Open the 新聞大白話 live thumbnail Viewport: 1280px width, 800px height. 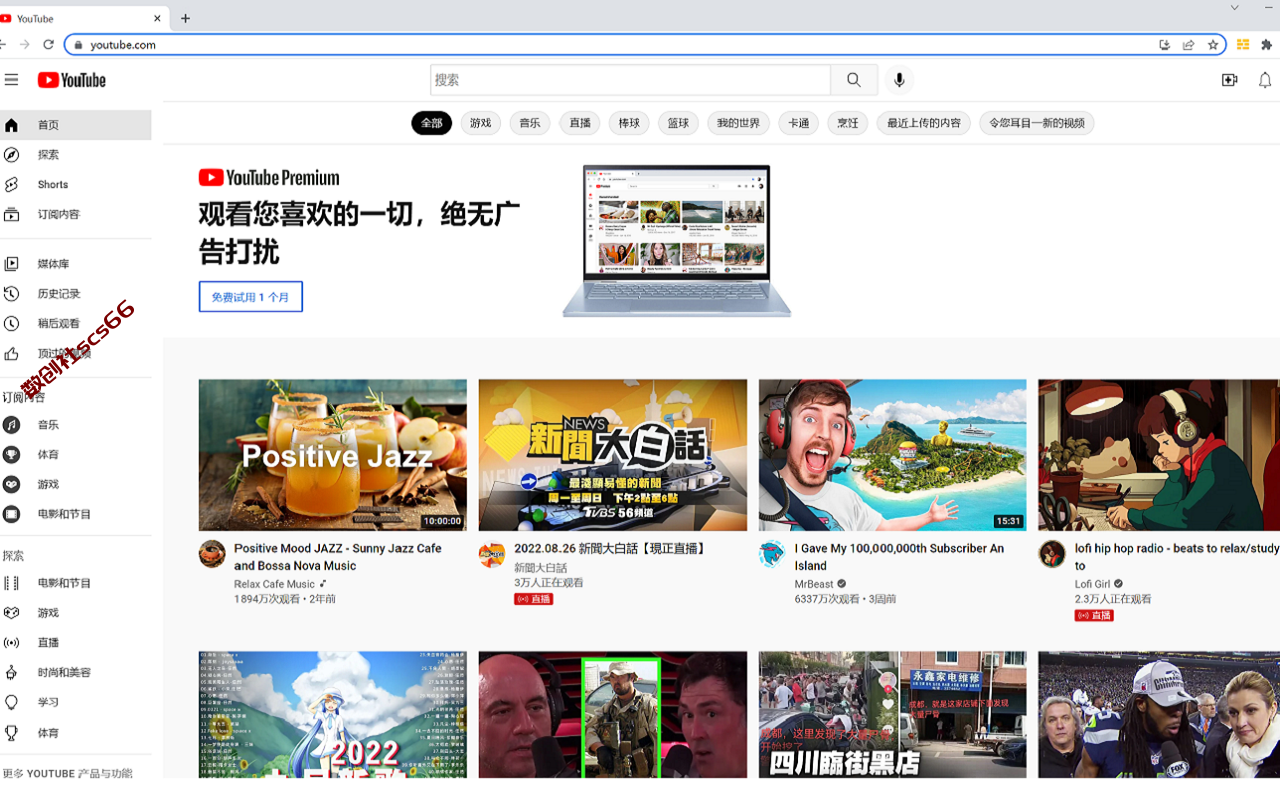pyautogui.click(x=613, y=455)
